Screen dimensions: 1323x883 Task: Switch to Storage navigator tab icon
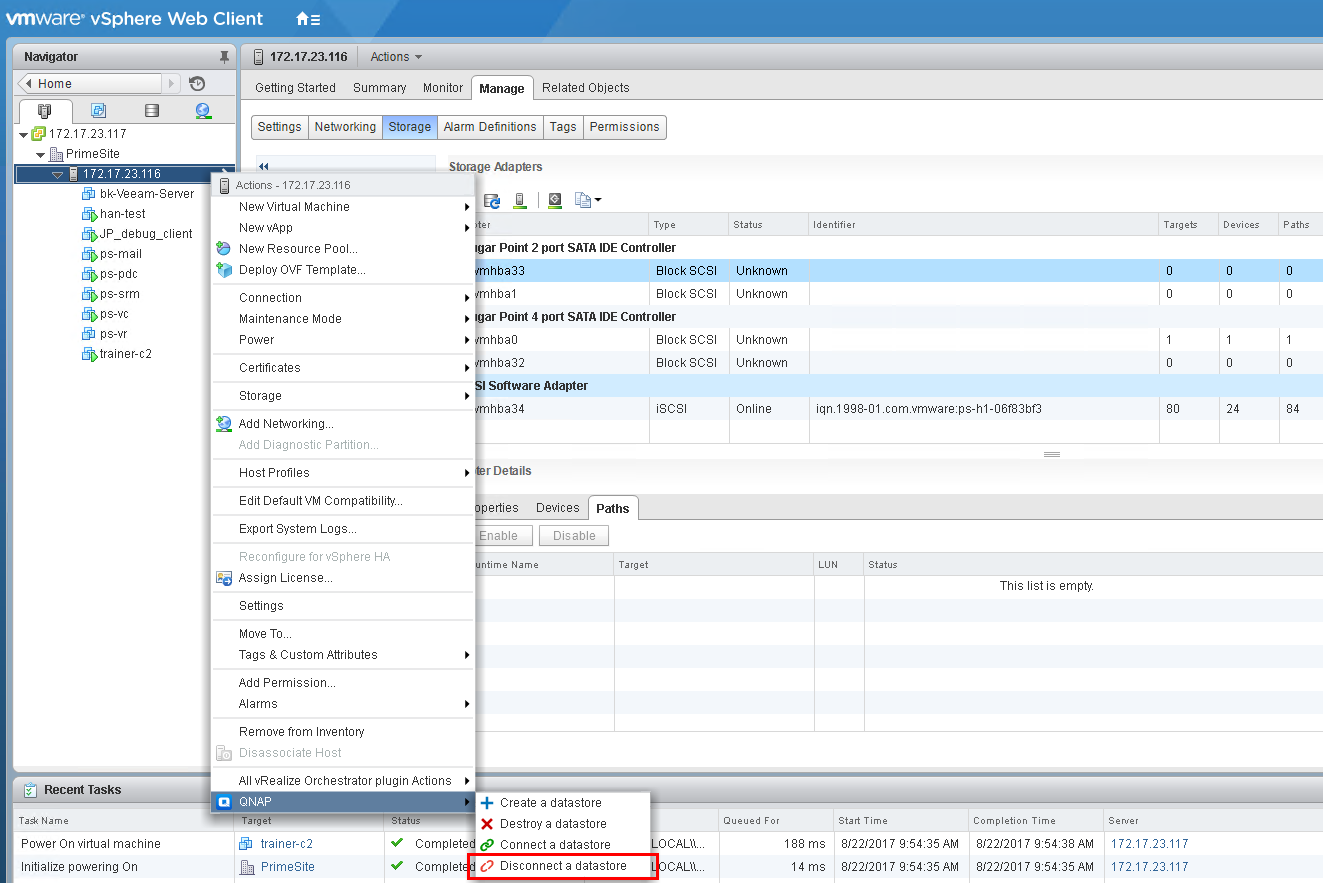[151, 111]
